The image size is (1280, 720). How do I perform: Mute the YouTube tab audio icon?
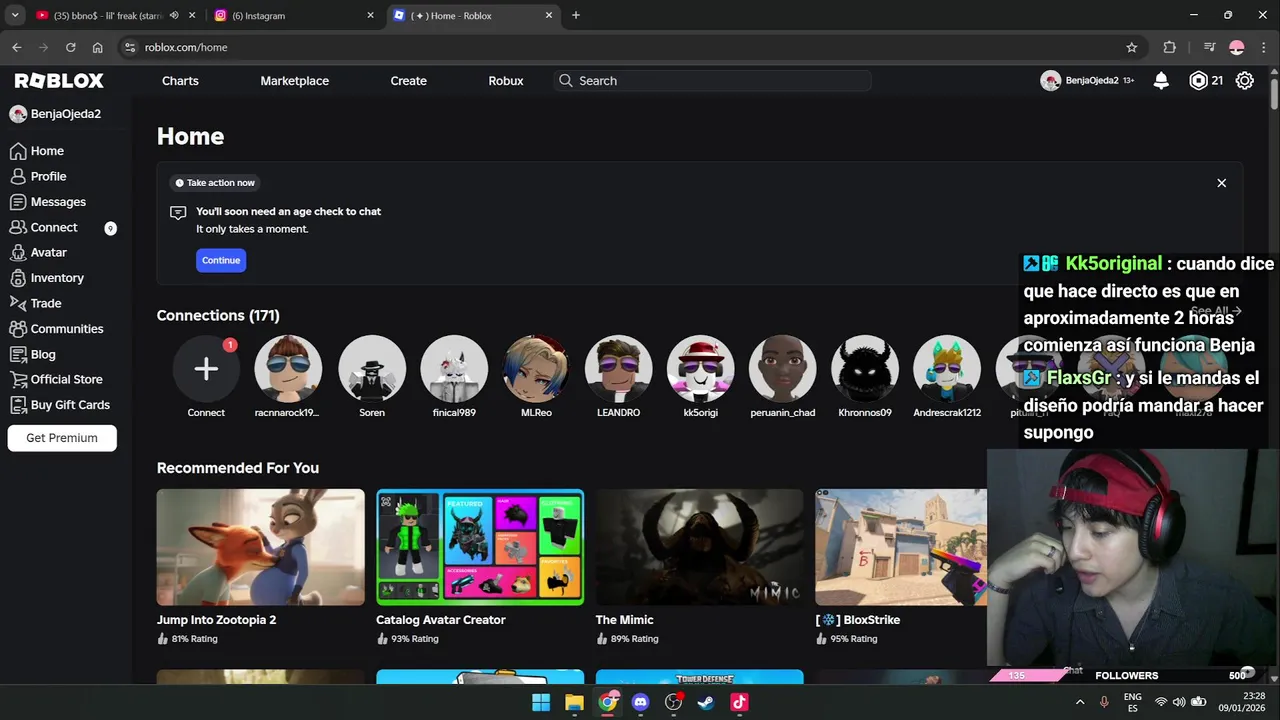click(174, 15)
